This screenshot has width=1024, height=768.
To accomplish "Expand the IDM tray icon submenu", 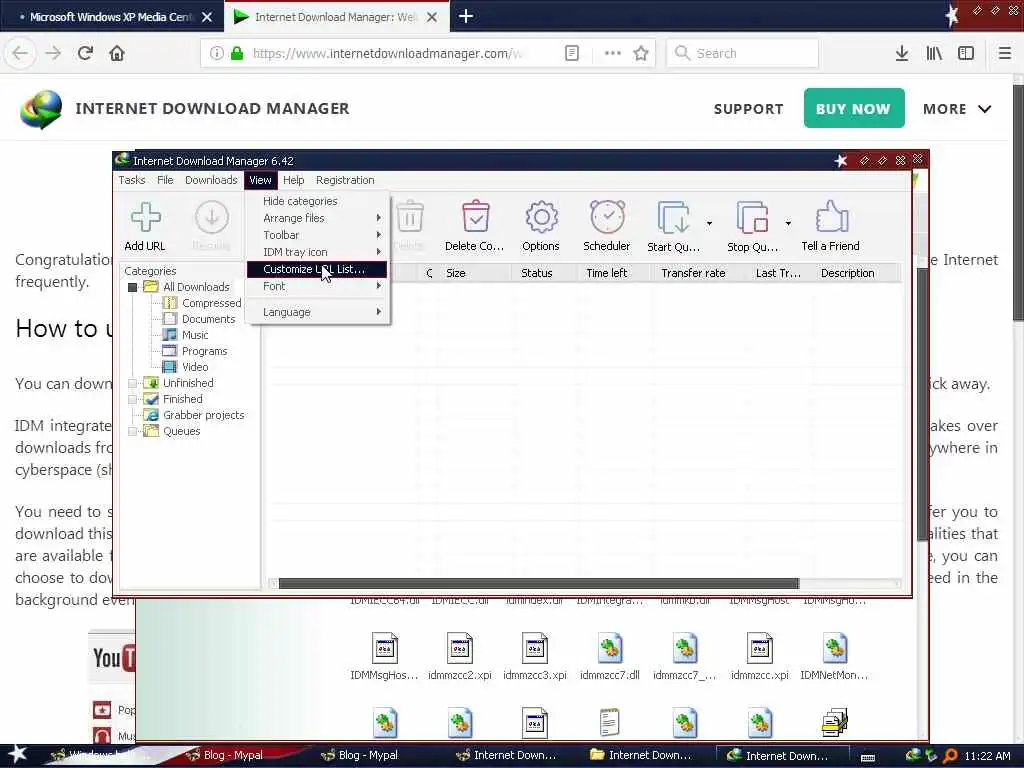I will click(x=317, y=252).
